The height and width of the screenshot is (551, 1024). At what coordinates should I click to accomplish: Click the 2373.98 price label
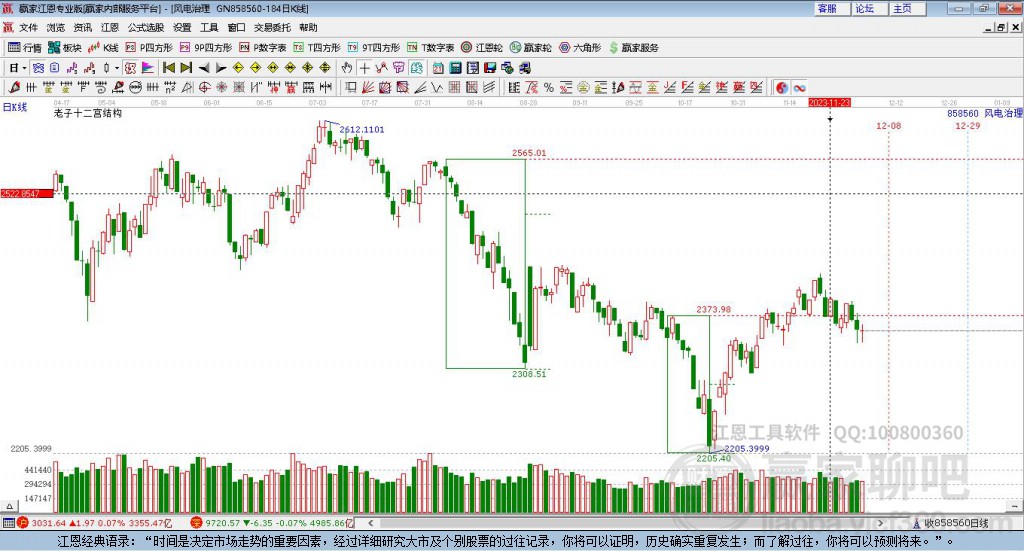tap(713, 309)
